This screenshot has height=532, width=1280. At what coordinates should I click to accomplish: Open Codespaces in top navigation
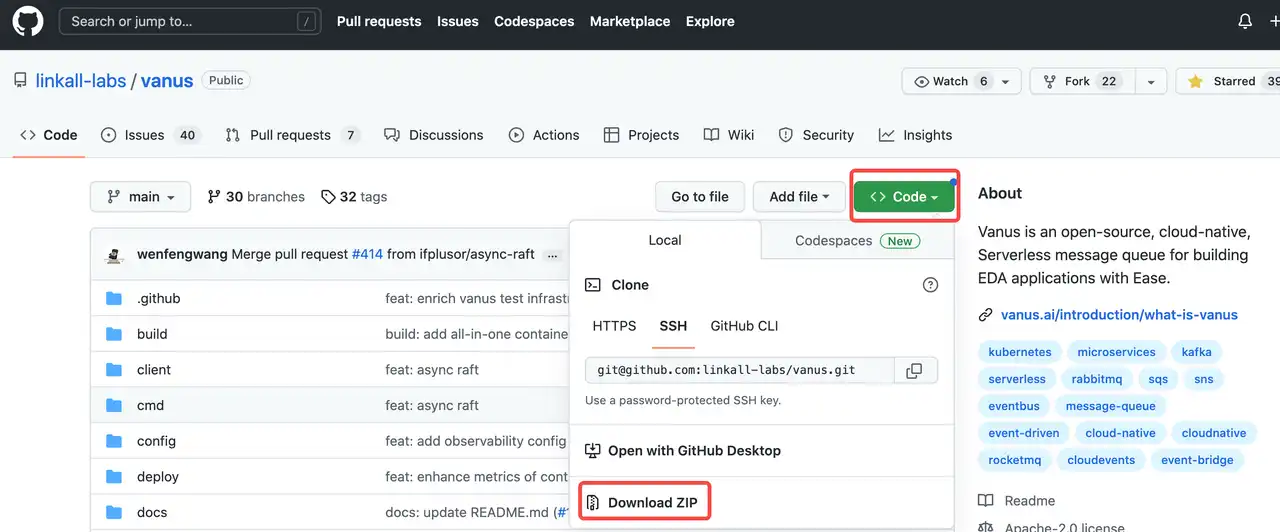[x=534, y=21]
